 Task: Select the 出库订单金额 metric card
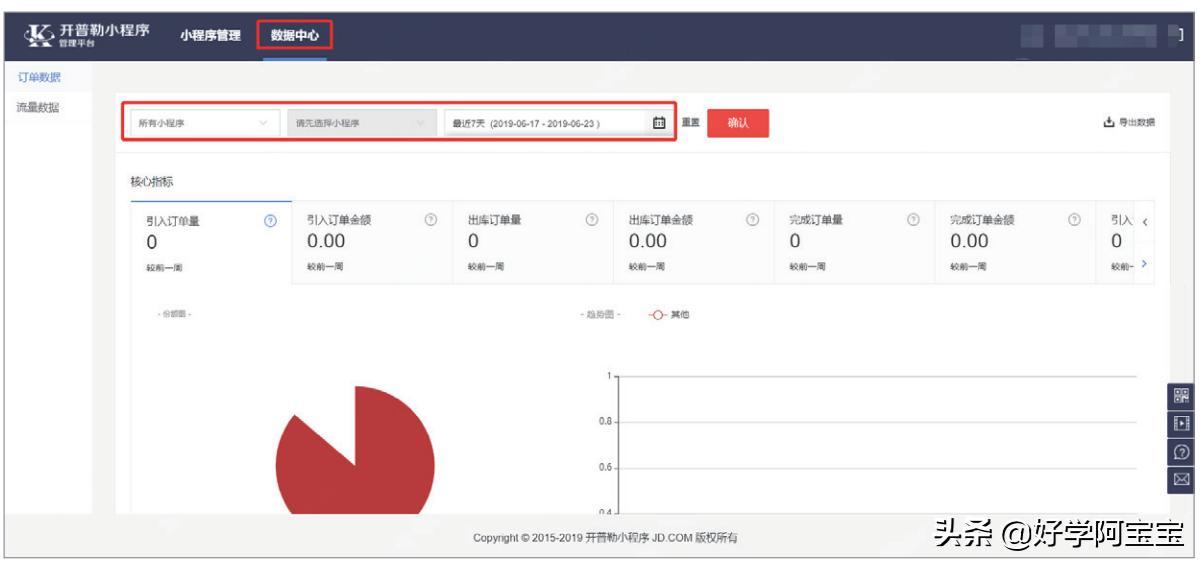[x=694, y=243]
